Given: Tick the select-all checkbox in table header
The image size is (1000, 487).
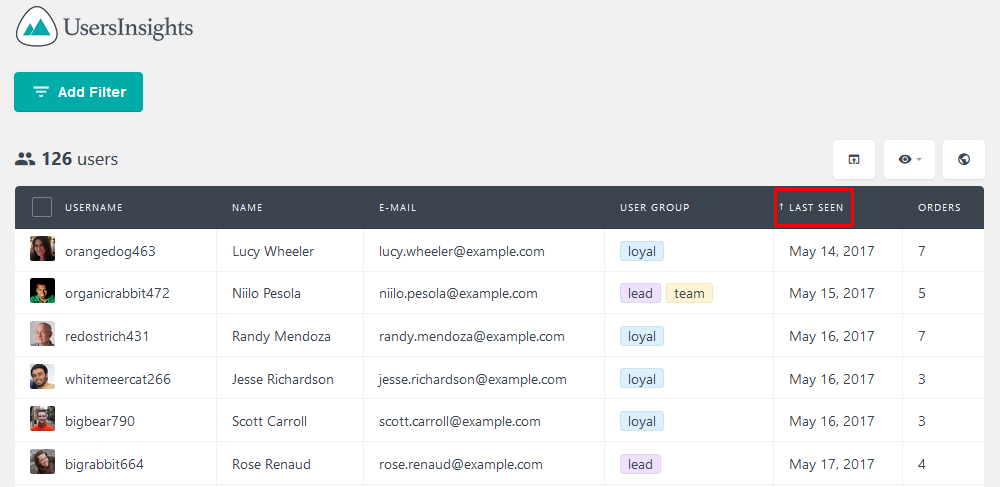Looking at the screenshot, I should 42,207.
